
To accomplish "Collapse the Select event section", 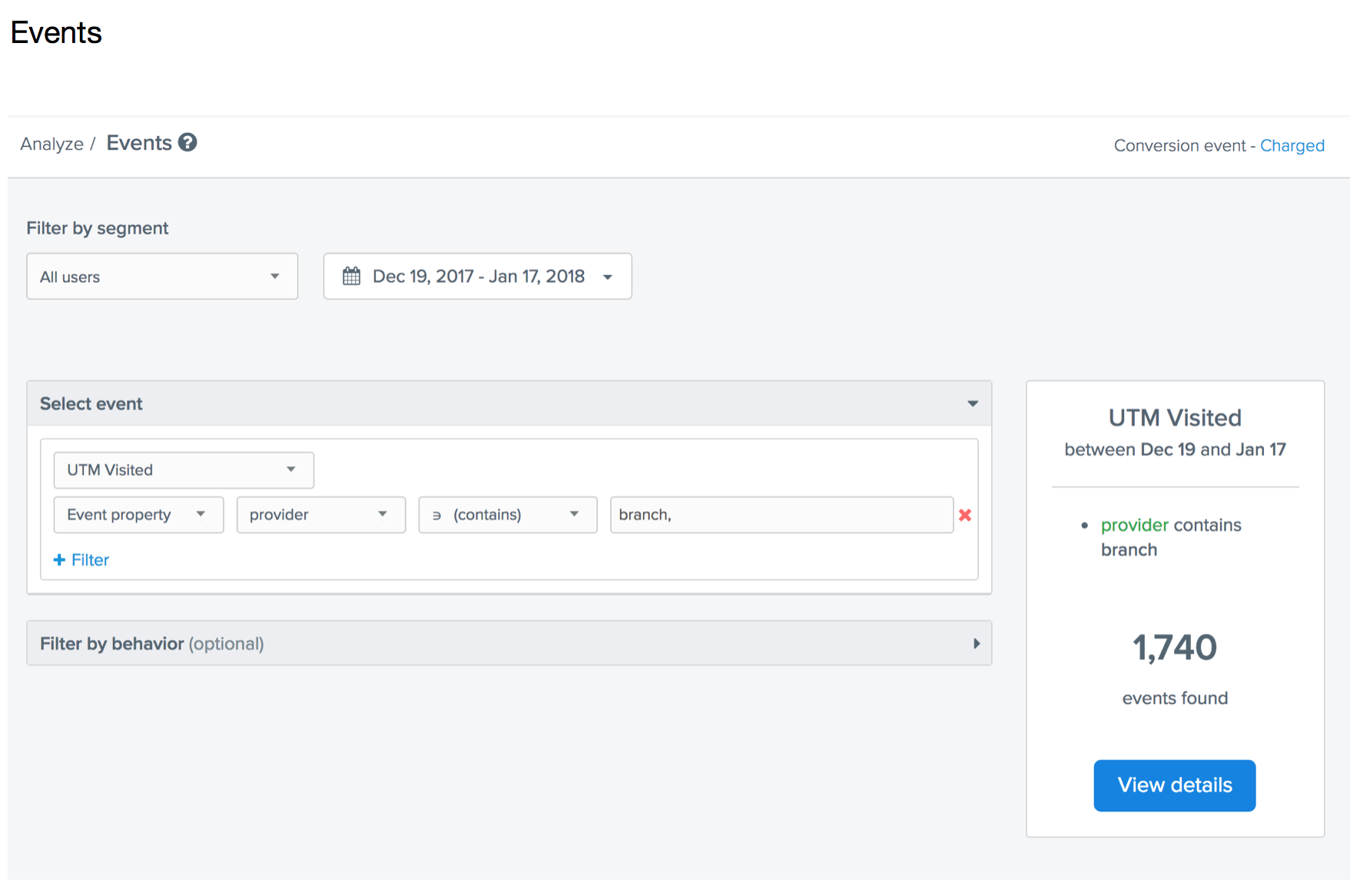I will click(973, 403).
